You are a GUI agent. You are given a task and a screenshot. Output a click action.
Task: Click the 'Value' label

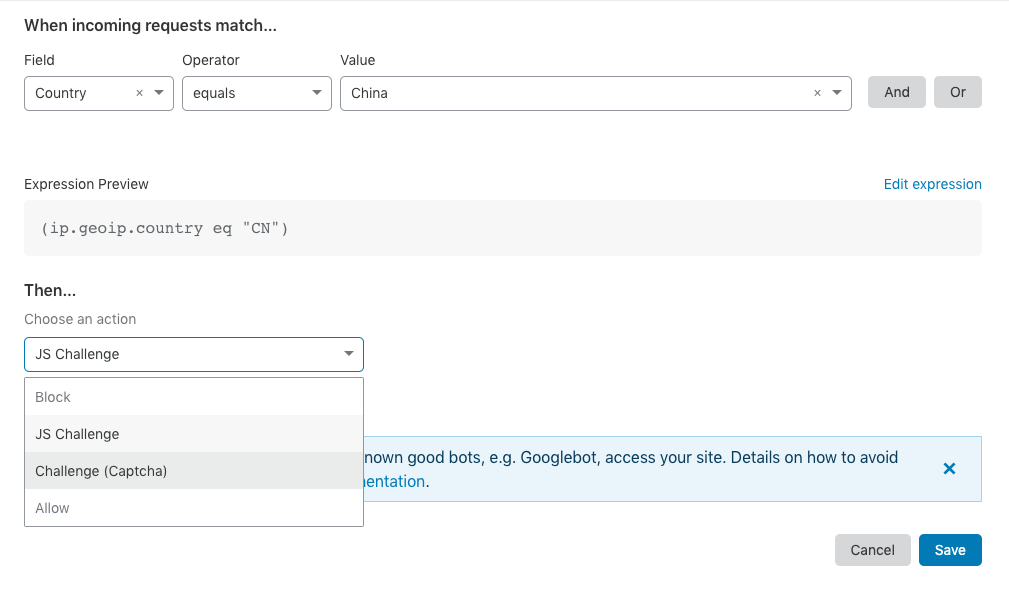tap(358, 60)
